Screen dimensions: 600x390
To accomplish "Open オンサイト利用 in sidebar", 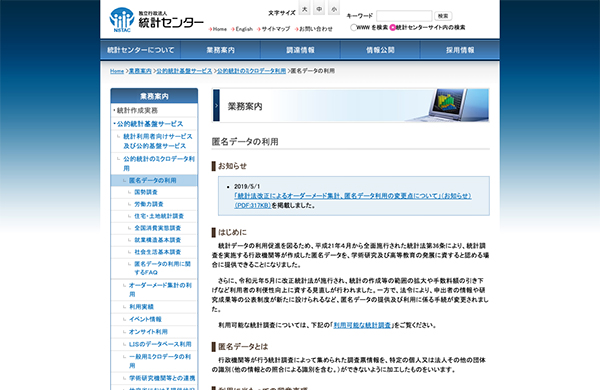I will tap(148, 332).
